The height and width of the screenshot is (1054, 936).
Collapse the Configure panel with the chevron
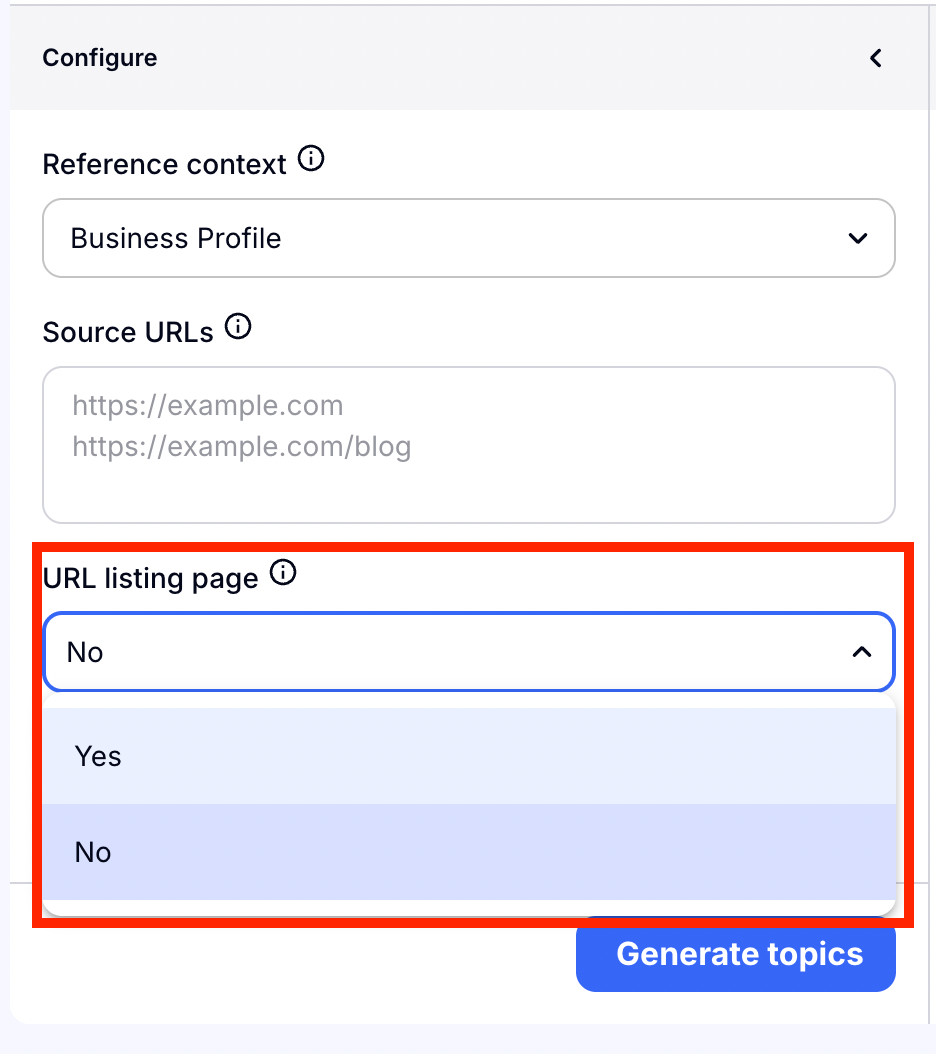(876, 58)
